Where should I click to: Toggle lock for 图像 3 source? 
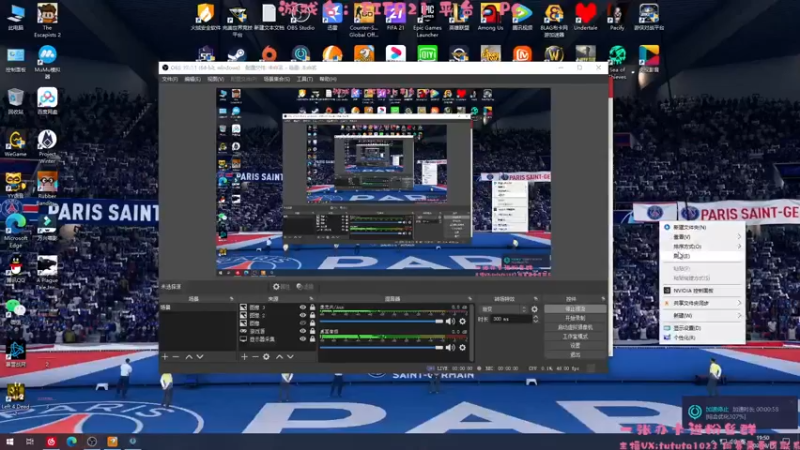[312, 308]
